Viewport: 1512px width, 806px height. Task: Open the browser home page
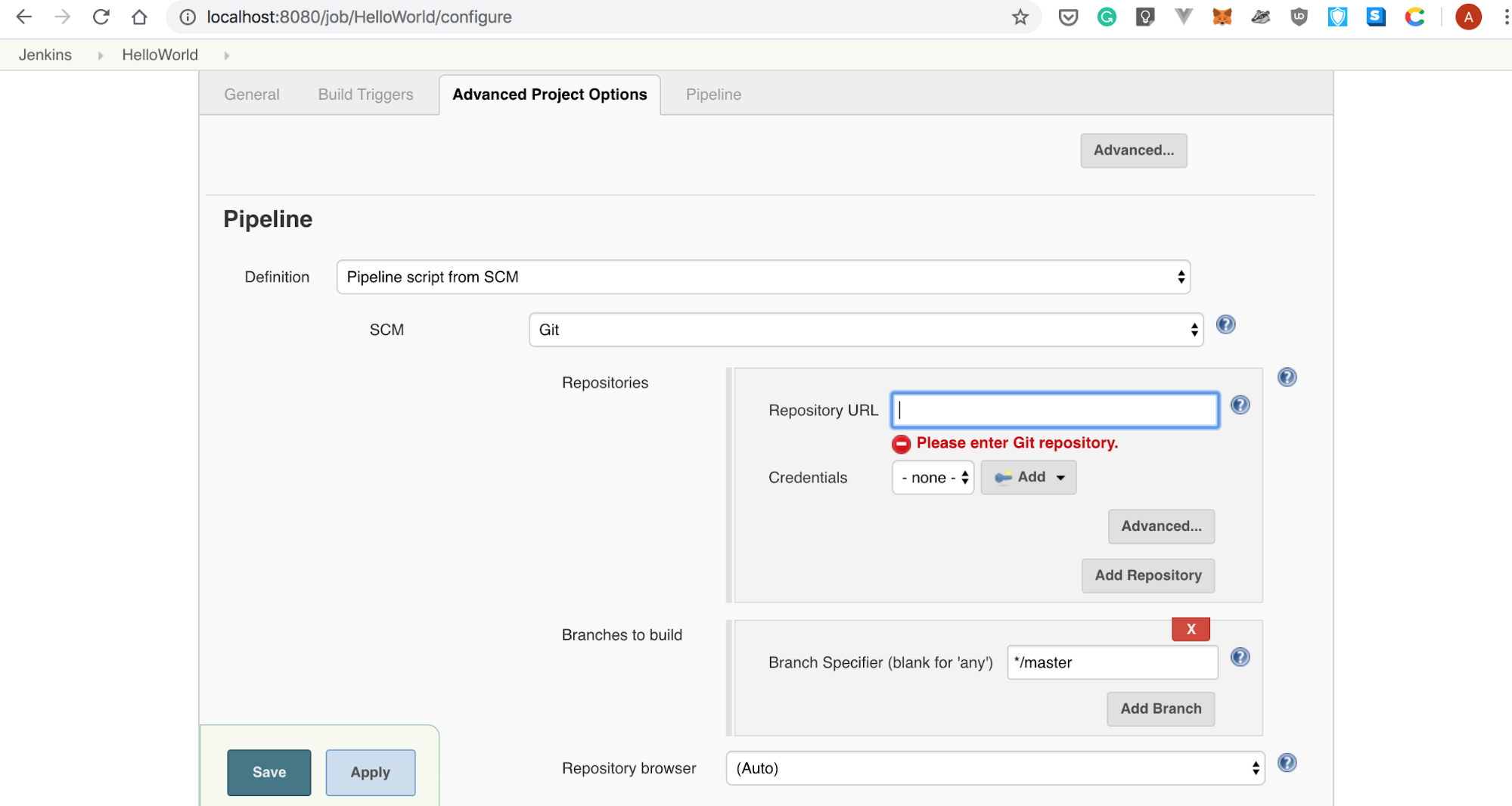[139, 17]
